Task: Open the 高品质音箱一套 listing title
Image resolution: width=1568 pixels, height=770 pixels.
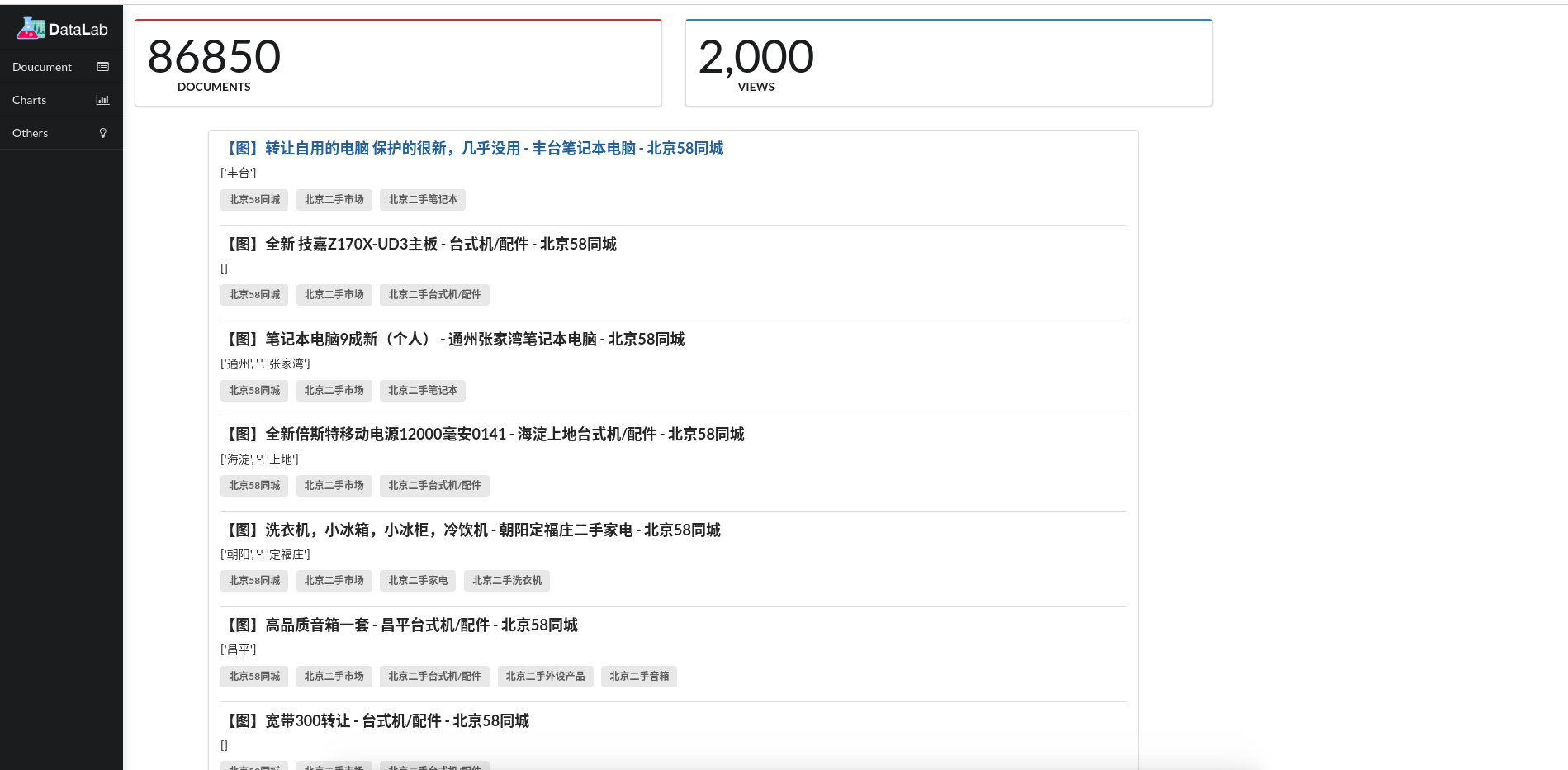Action: (x=400, y=625)
